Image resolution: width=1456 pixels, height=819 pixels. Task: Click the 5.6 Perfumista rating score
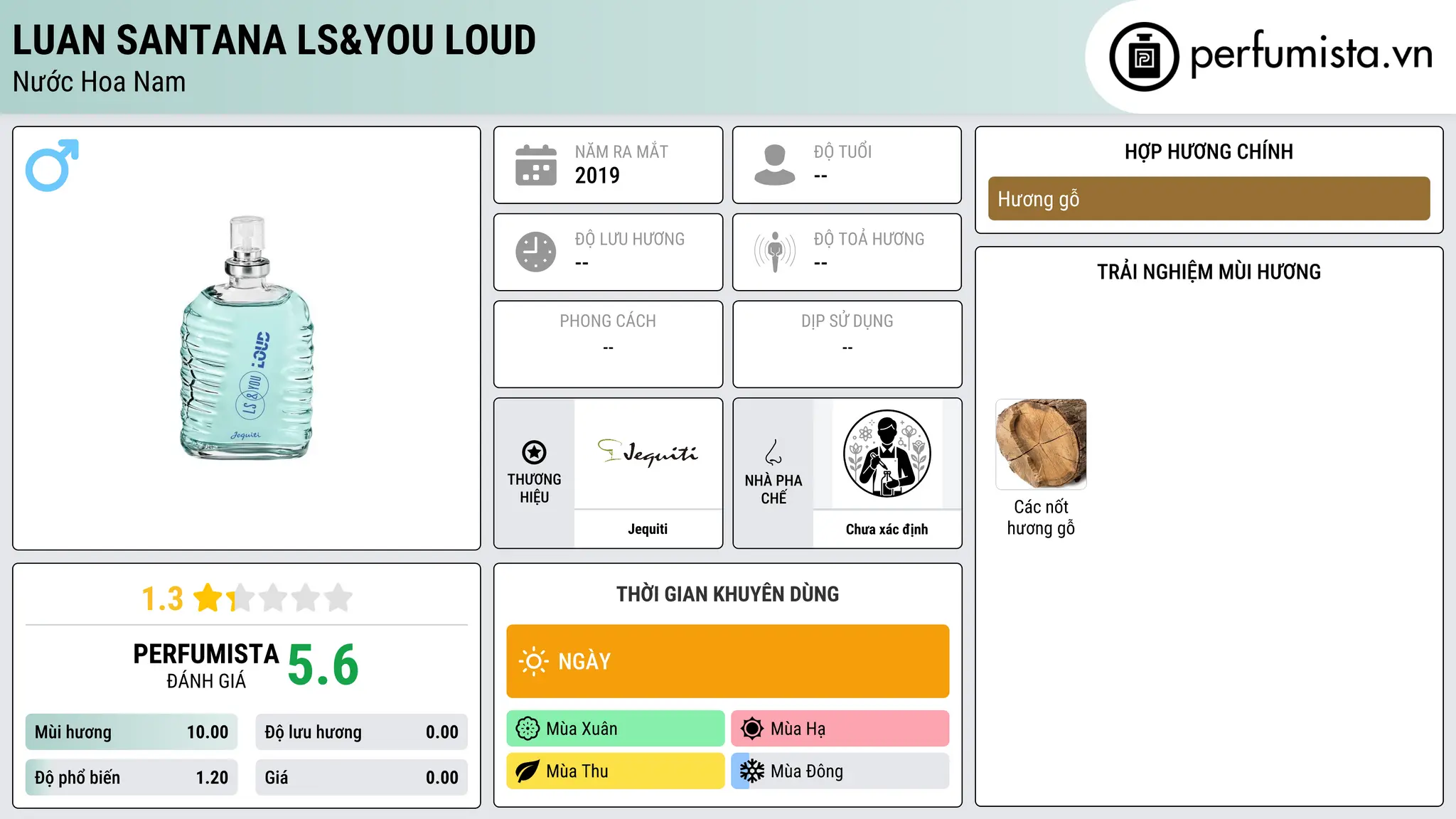click(x=323, y=665)
